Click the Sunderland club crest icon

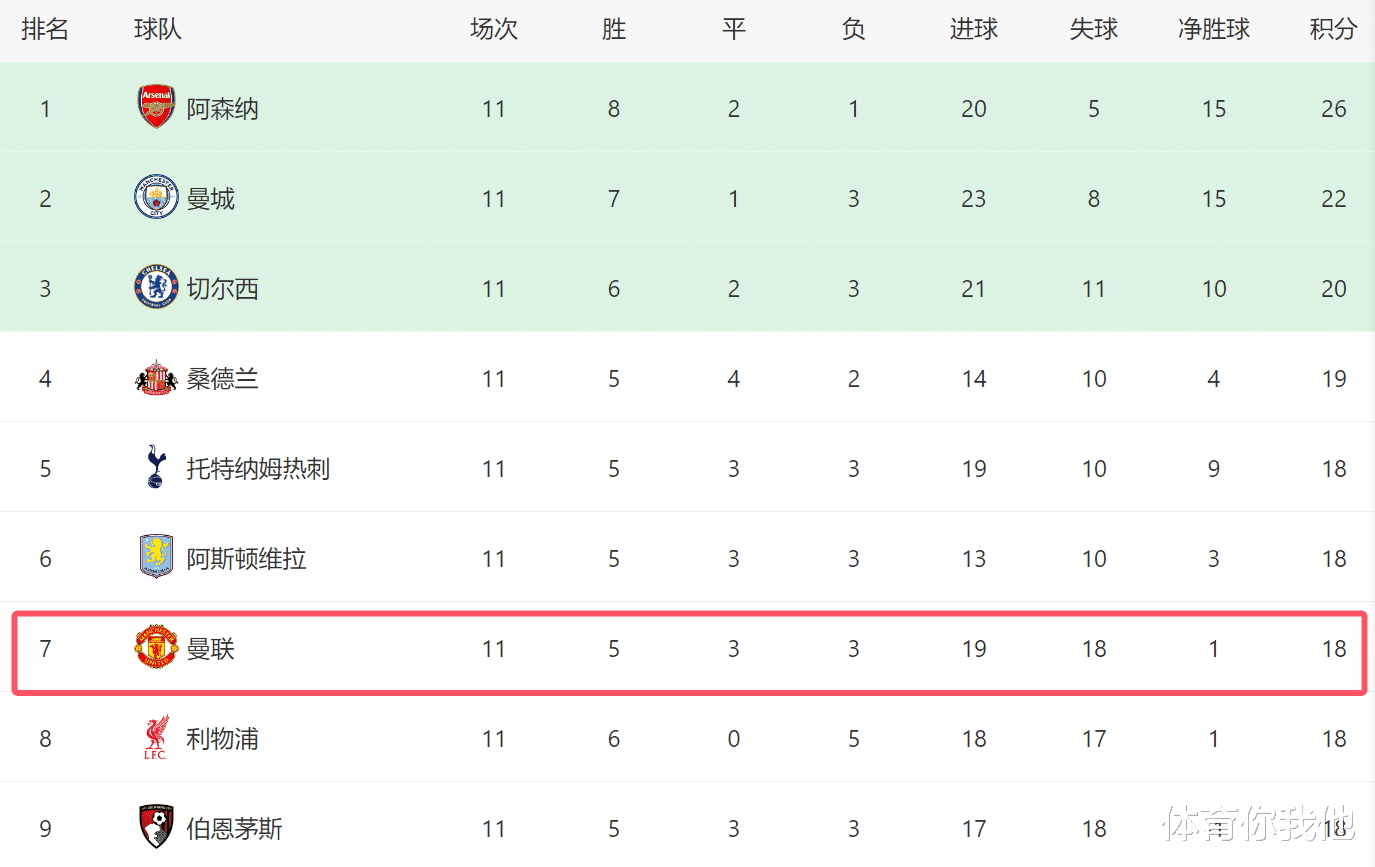pyautogui.click(x=156, y=378)
